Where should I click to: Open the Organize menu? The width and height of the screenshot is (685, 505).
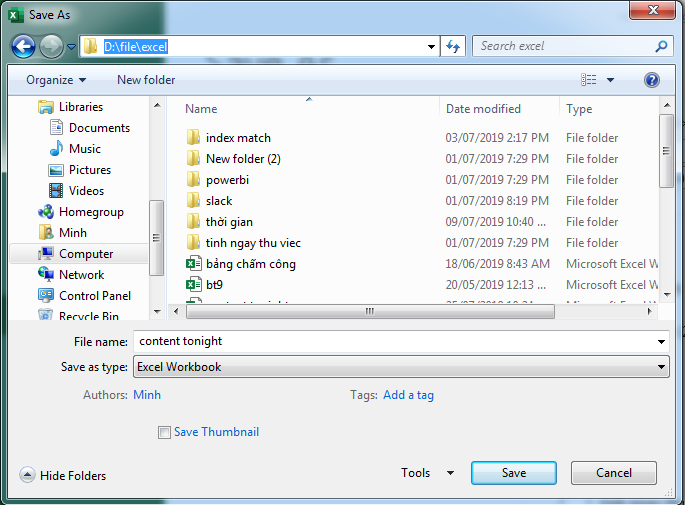56,80
